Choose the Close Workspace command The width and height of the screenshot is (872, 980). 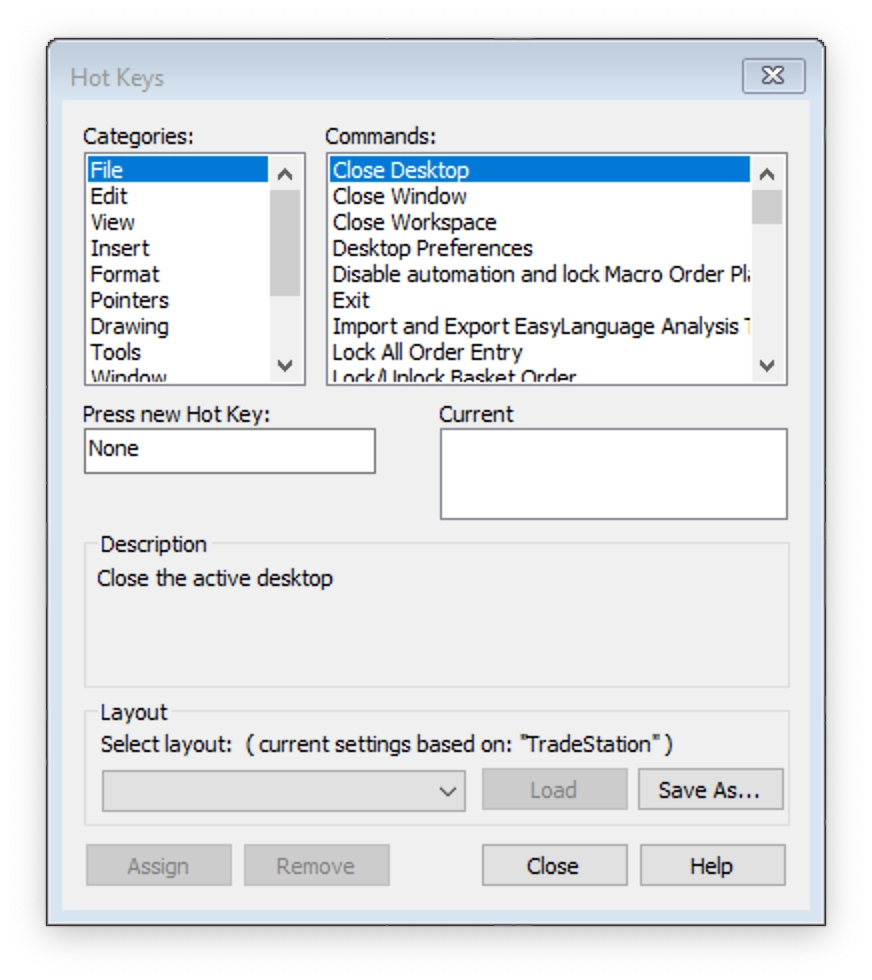click(540, 222)
